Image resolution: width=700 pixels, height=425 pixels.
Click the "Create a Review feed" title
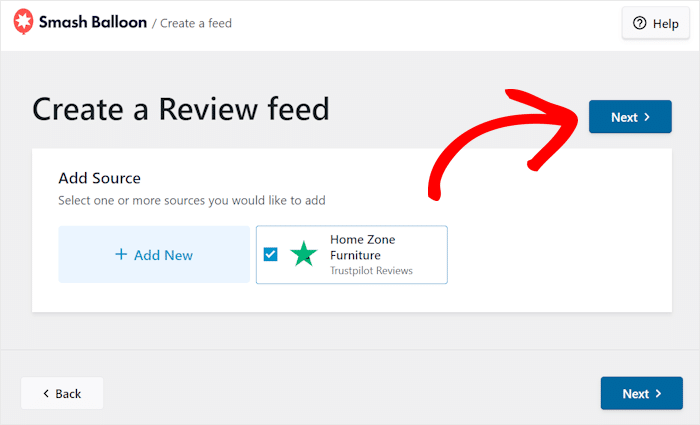click(181, 109)
